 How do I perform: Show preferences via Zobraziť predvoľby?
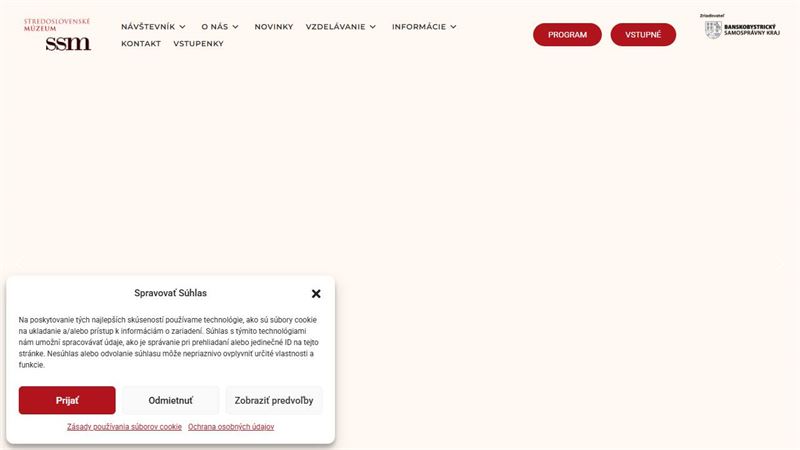[274, 401]
